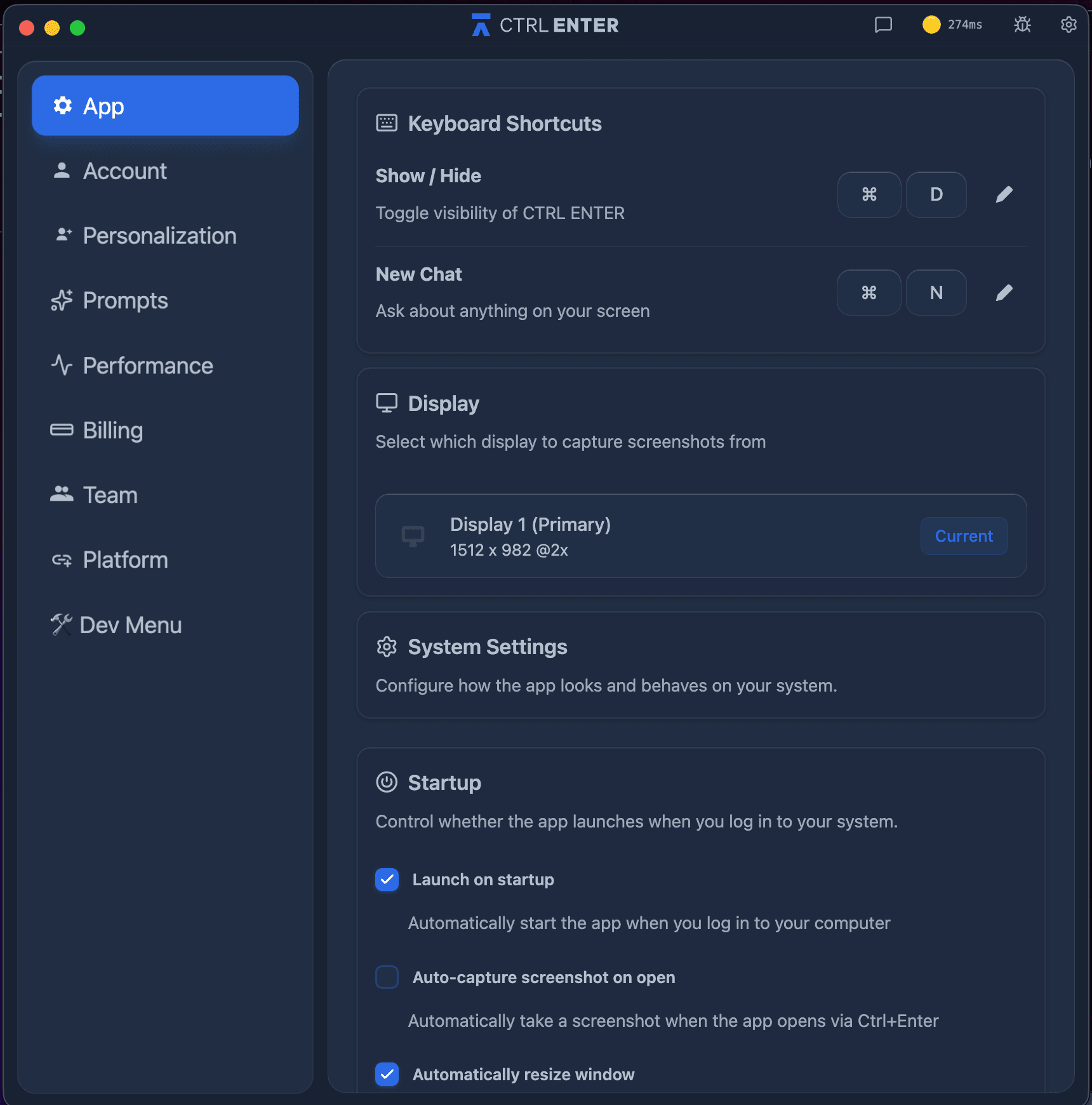Screen dimensions: 1092x1105
Task: Uncheck Automatically resize window
Action: tap(387, 1075)
